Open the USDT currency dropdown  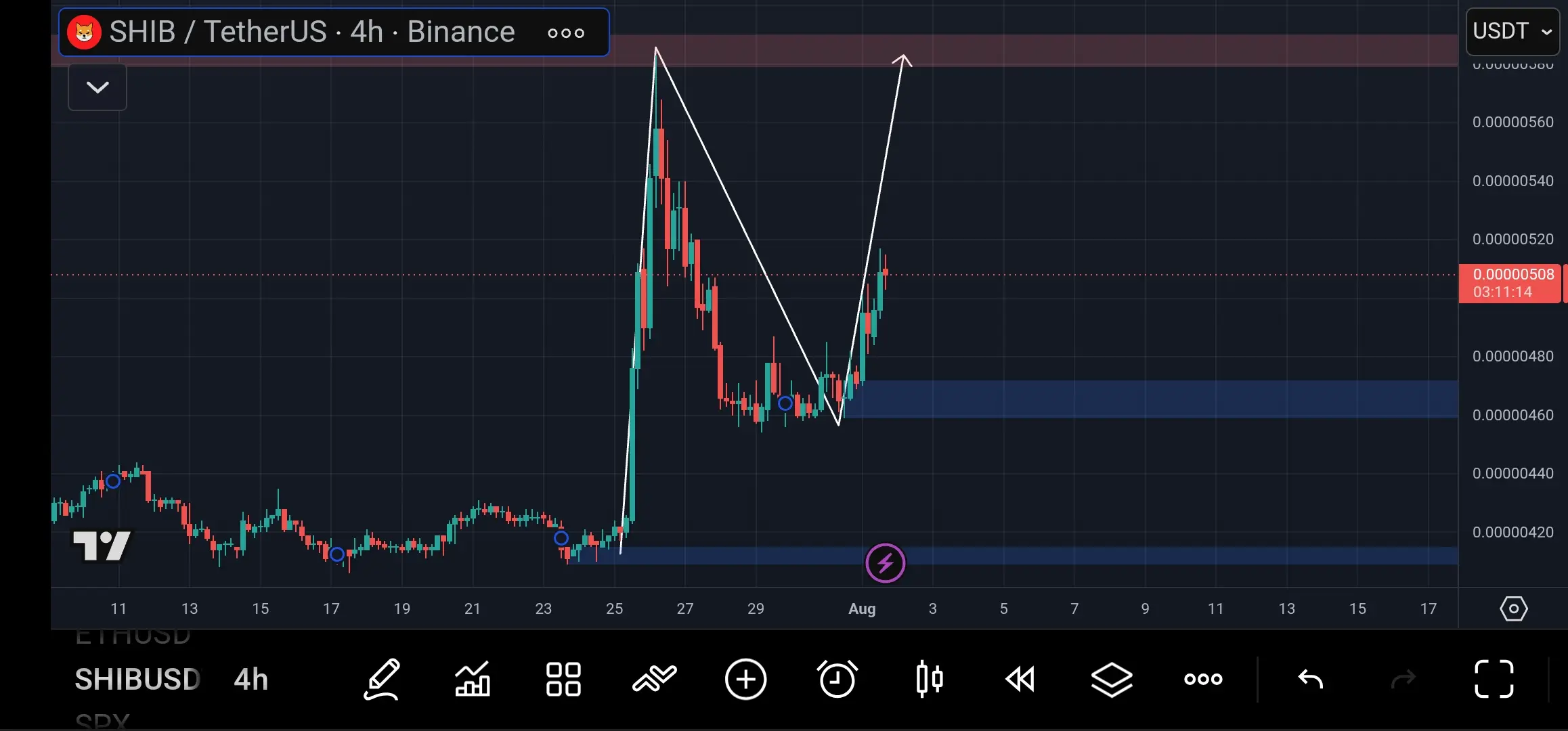pyautogui.click(x=1512, y=31)
